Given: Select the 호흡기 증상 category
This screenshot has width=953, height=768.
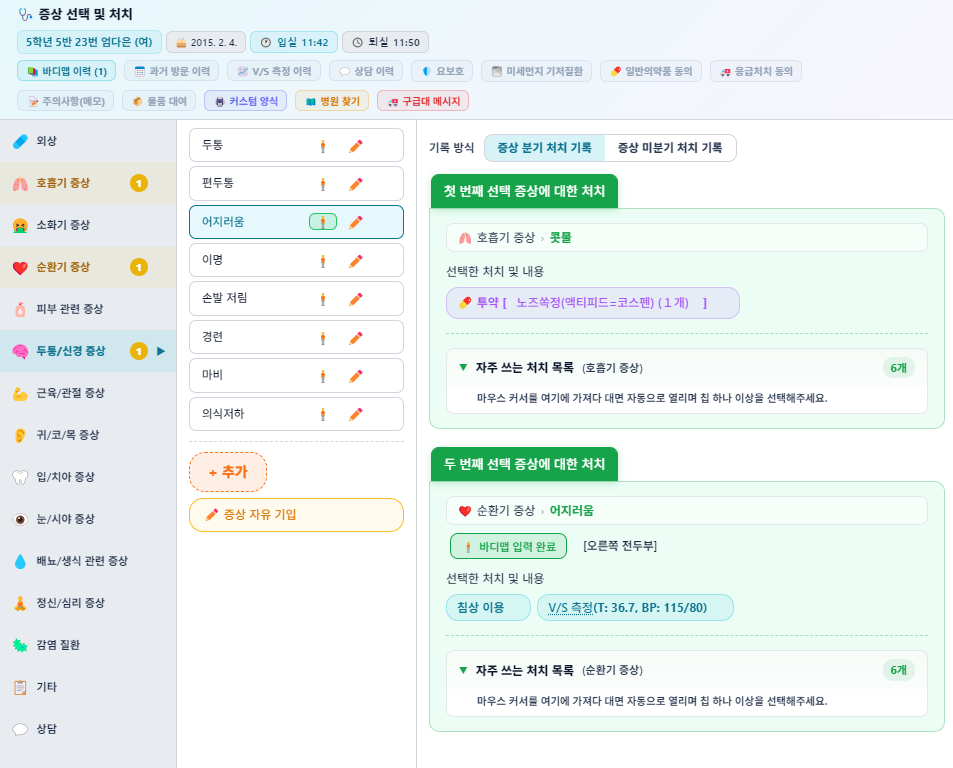Looking at the screenshot, I should [88, 183].
